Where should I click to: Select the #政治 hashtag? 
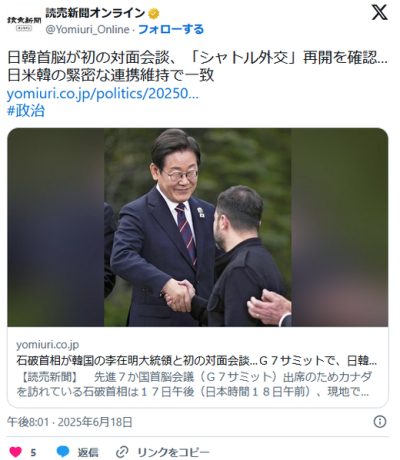click(26, 110)
